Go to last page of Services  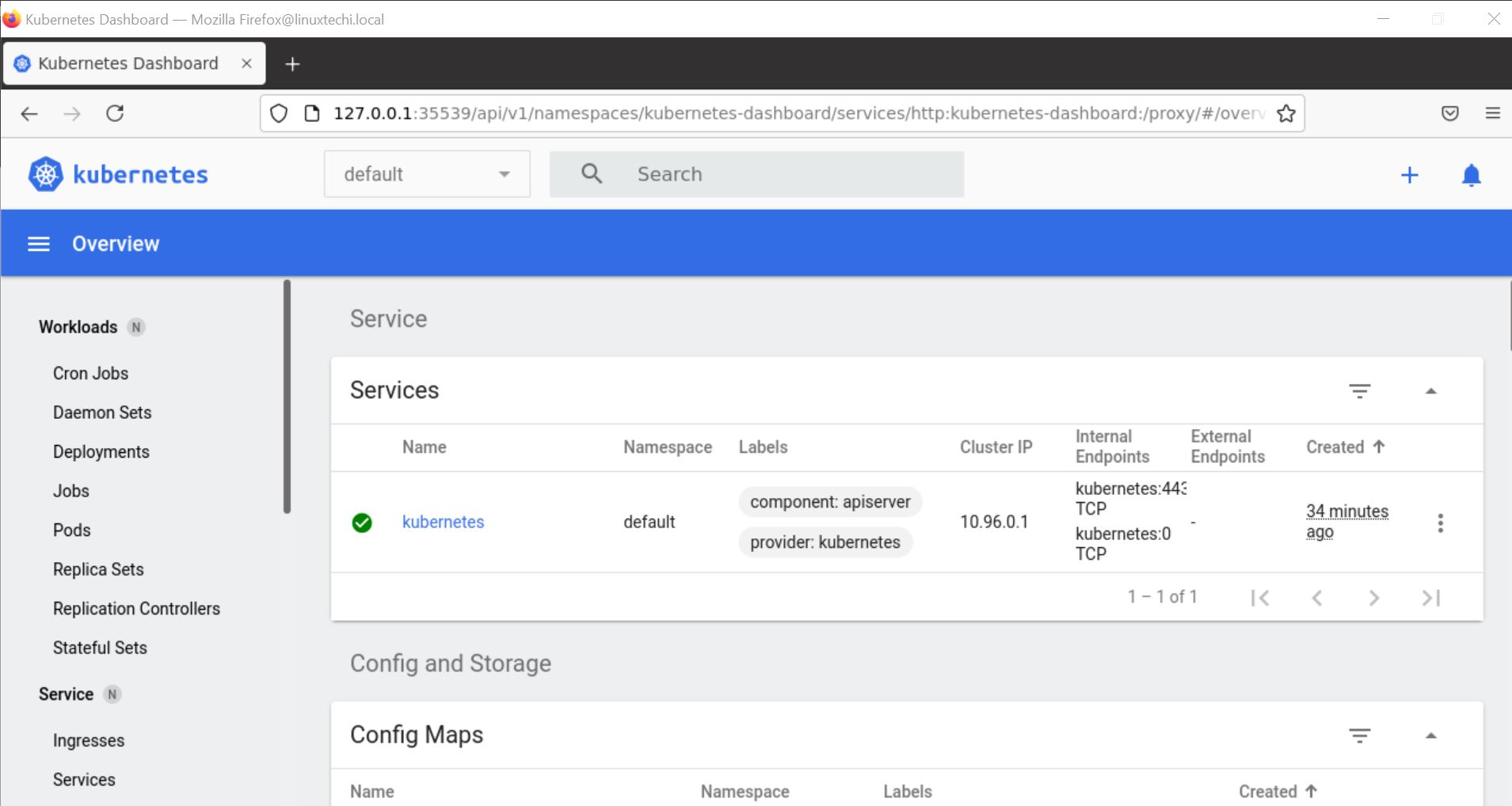[x=1431, y=598]
